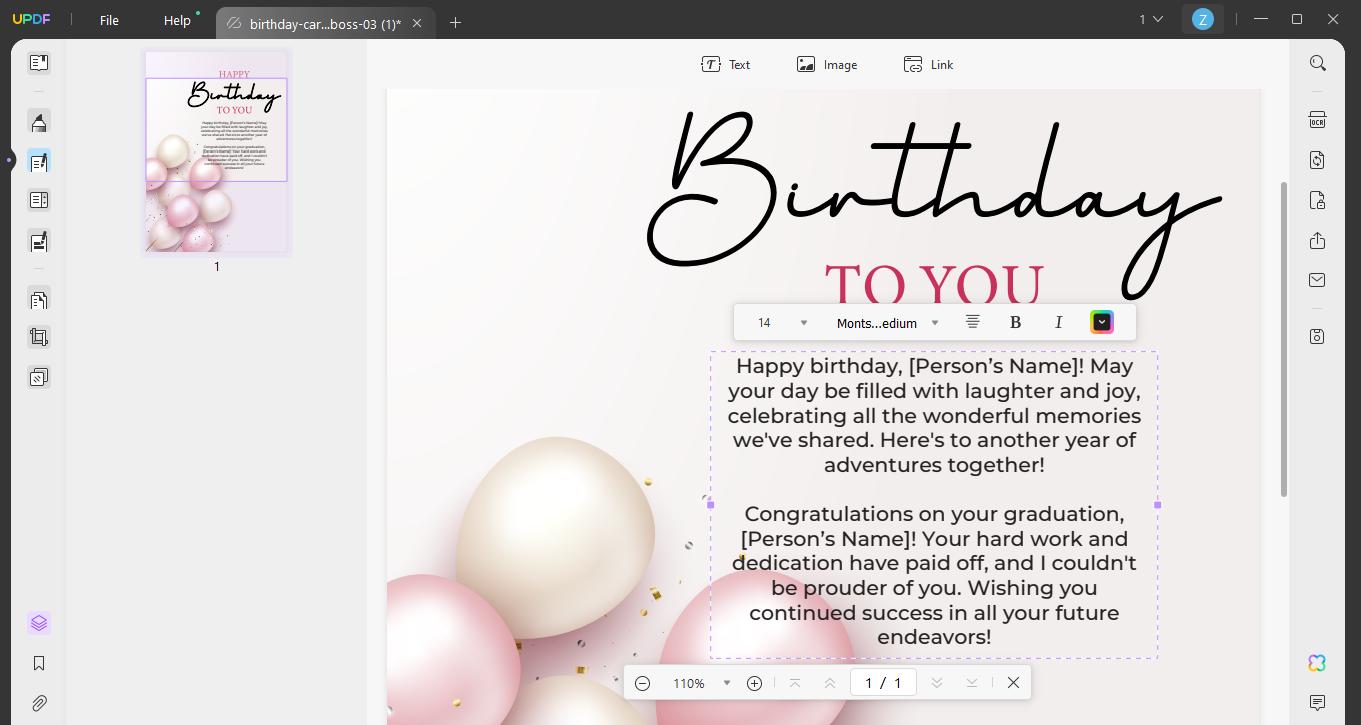Image resolution: width=1361 pixels, height=725 pixels.
Task: Open the page tools copy icon
Action: [x=39, y=299]
